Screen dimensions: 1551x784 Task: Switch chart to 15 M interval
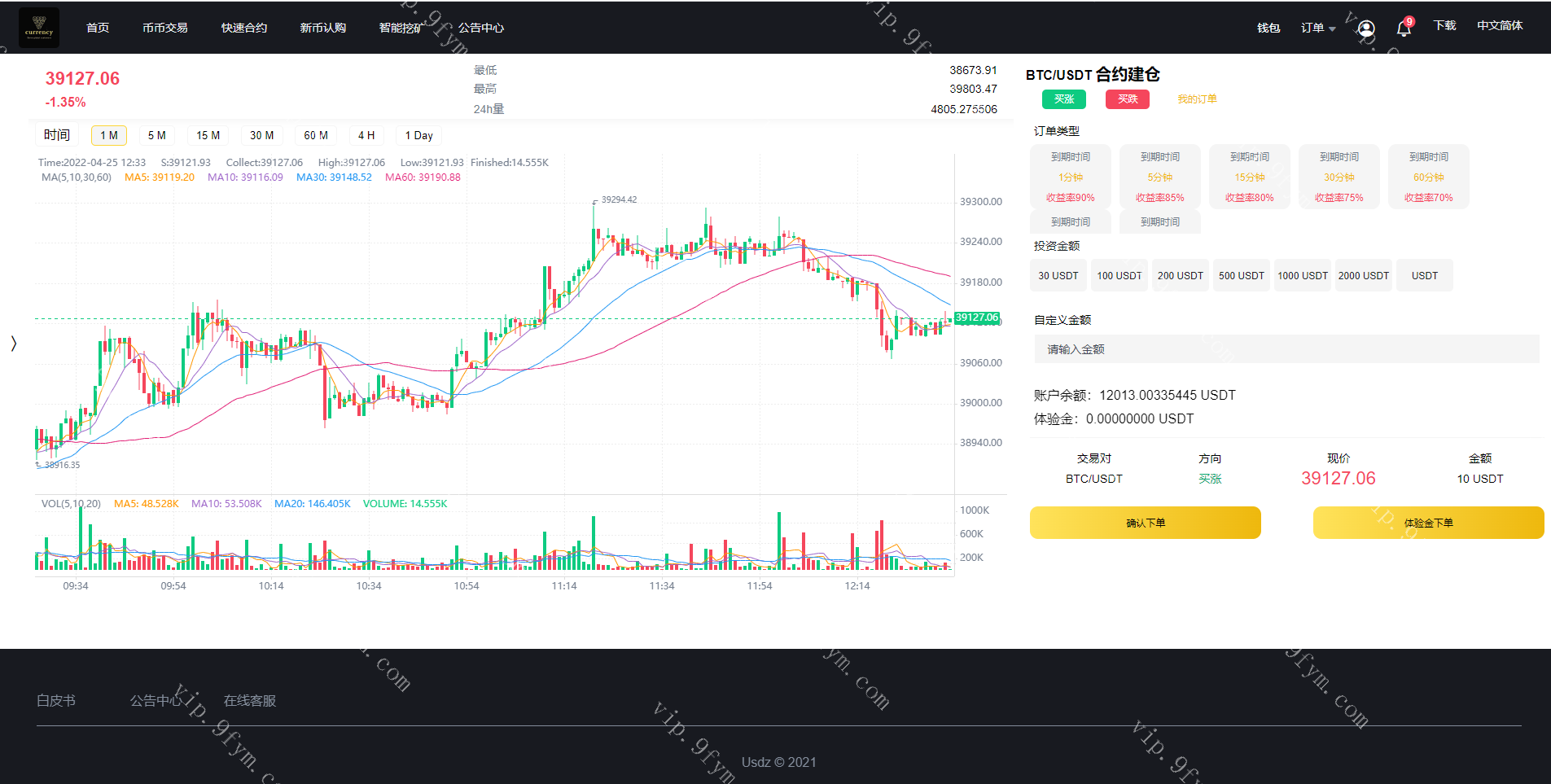(x=208, y=136)
